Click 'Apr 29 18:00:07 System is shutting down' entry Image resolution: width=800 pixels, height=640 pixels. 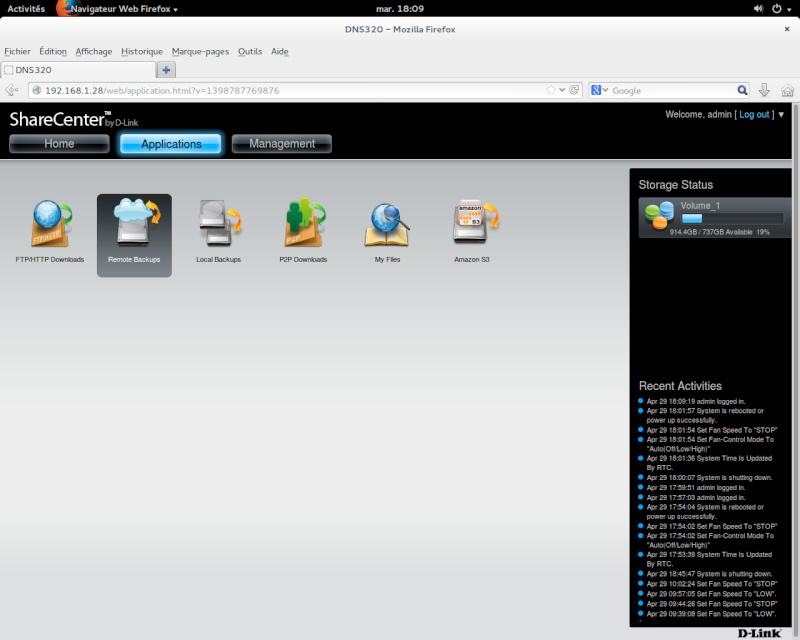tap(709, 478)
